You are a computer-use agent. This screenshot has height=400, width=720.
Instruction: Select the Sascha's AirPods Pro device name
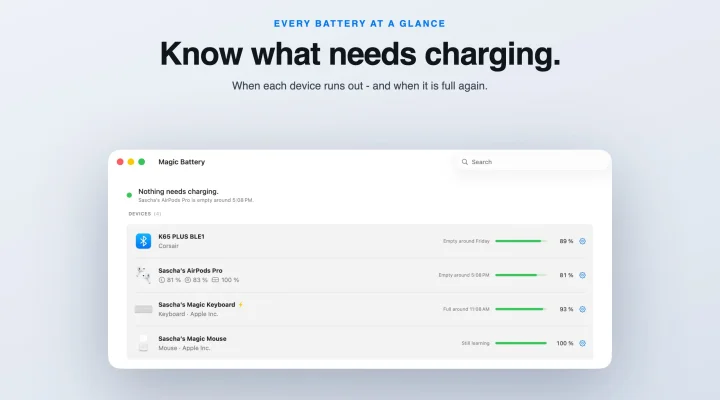(x=190, y=270)
